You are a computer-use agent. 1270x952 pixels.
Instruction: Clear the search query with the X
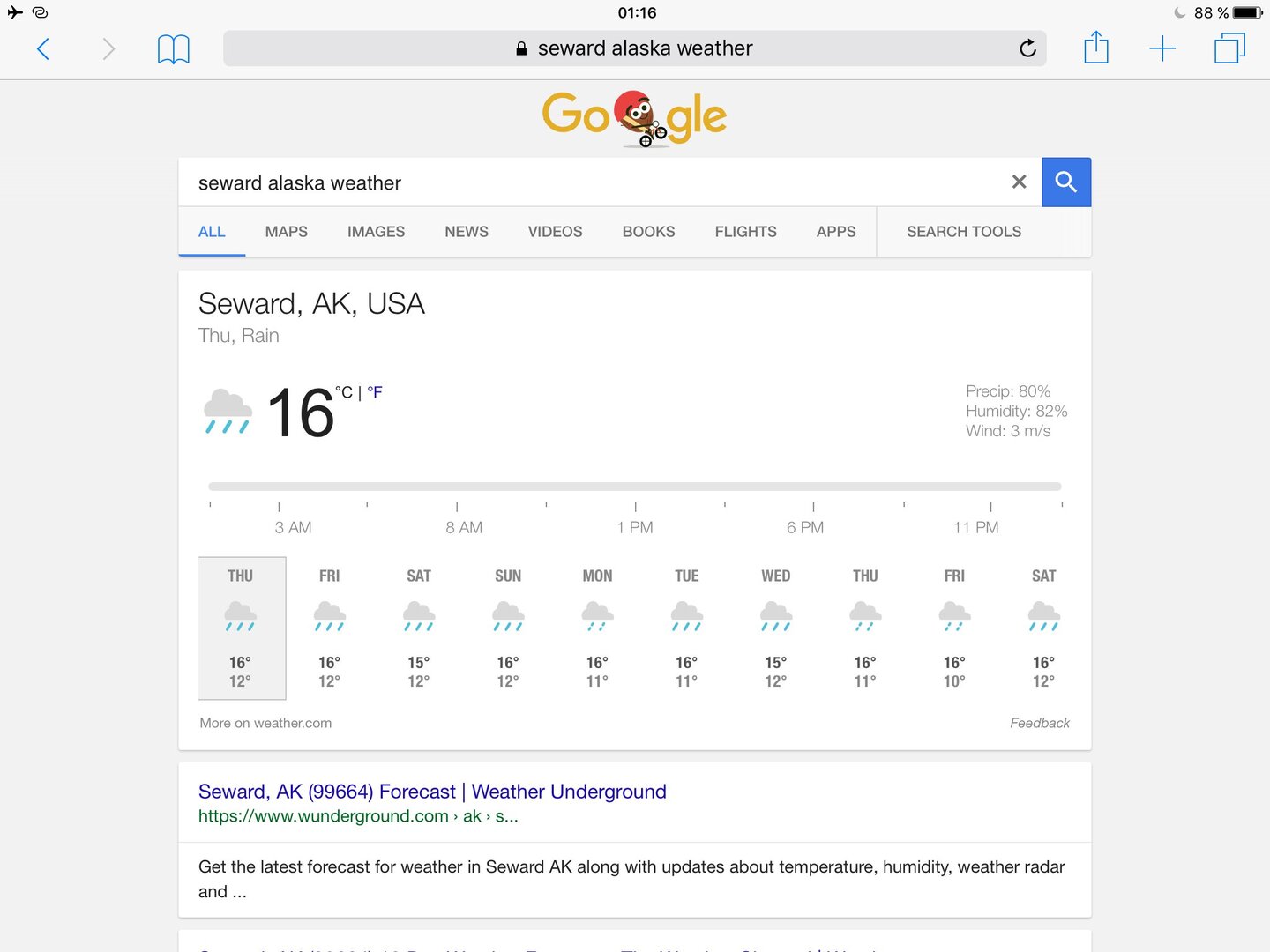[x=1019, y=182]
